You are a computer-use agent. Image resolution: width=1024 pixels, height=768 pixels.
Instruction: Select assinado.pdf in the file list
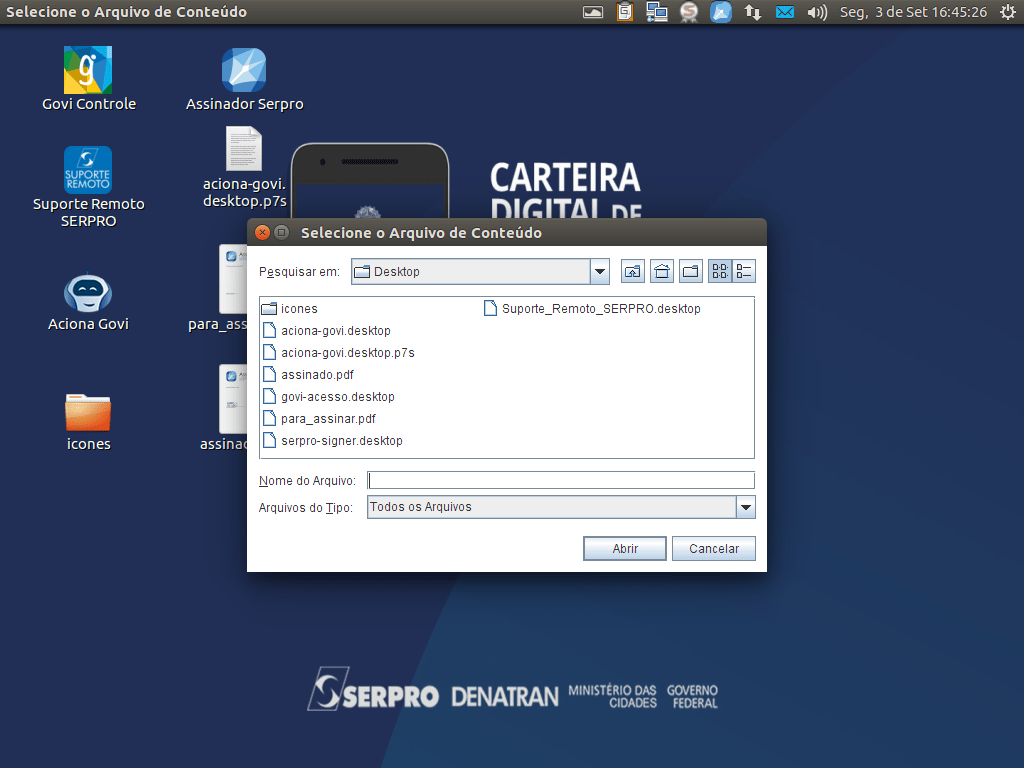point(308,375)
